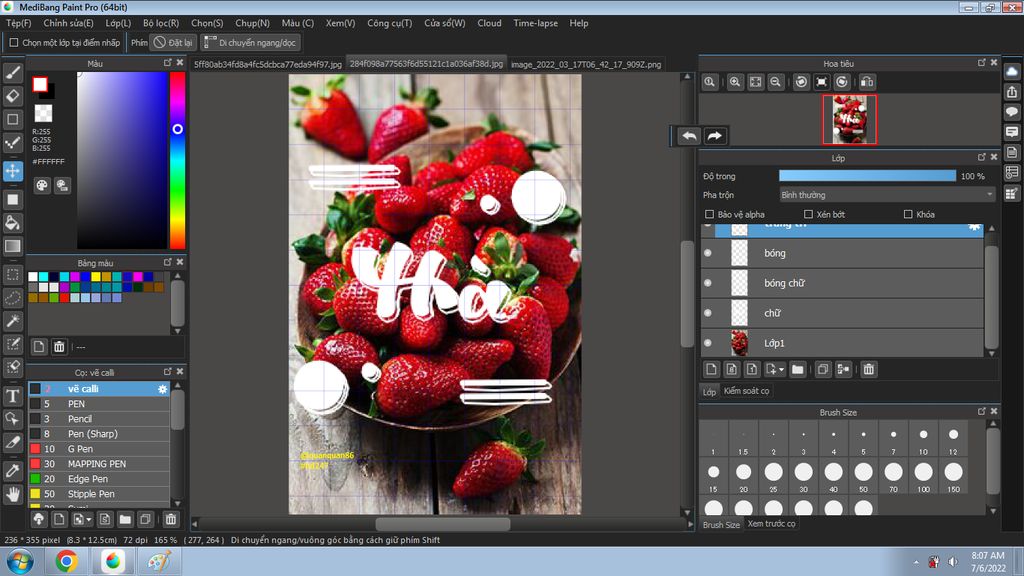Delete palette color with Bảng màu trash icon

click(x=59, y=346)
